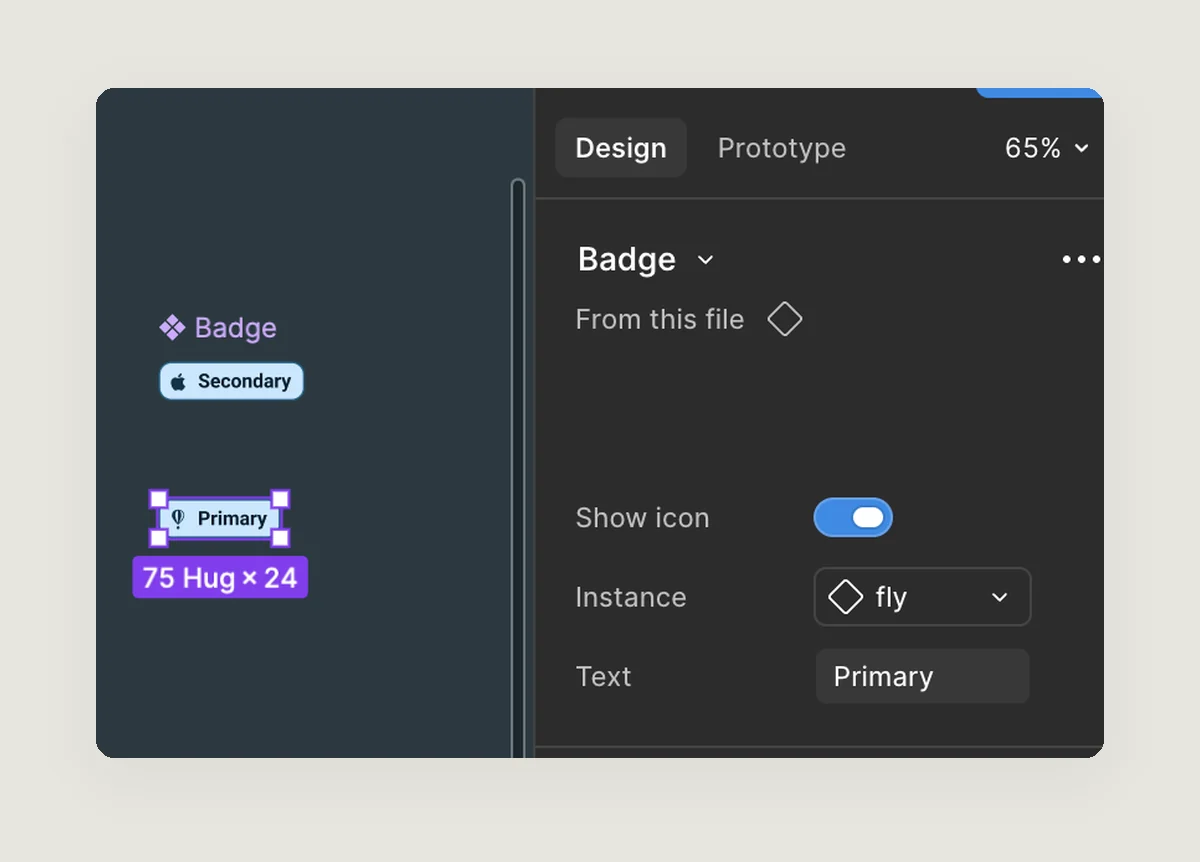Click the Text property label

[x=604, y=677]
